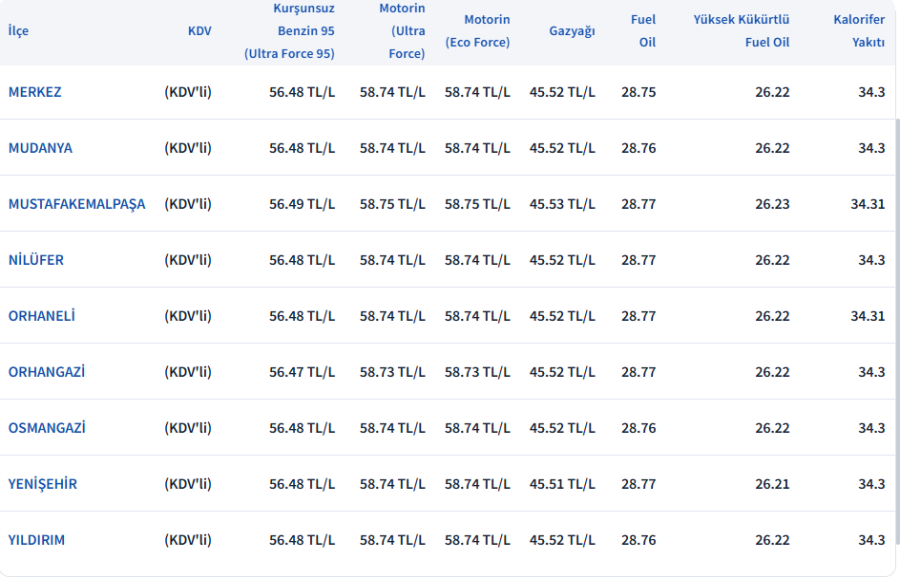The width and height of the screenshot is (900, 578).
Task: Click the ORHANGAZİ district link
Action: point(46,372)
